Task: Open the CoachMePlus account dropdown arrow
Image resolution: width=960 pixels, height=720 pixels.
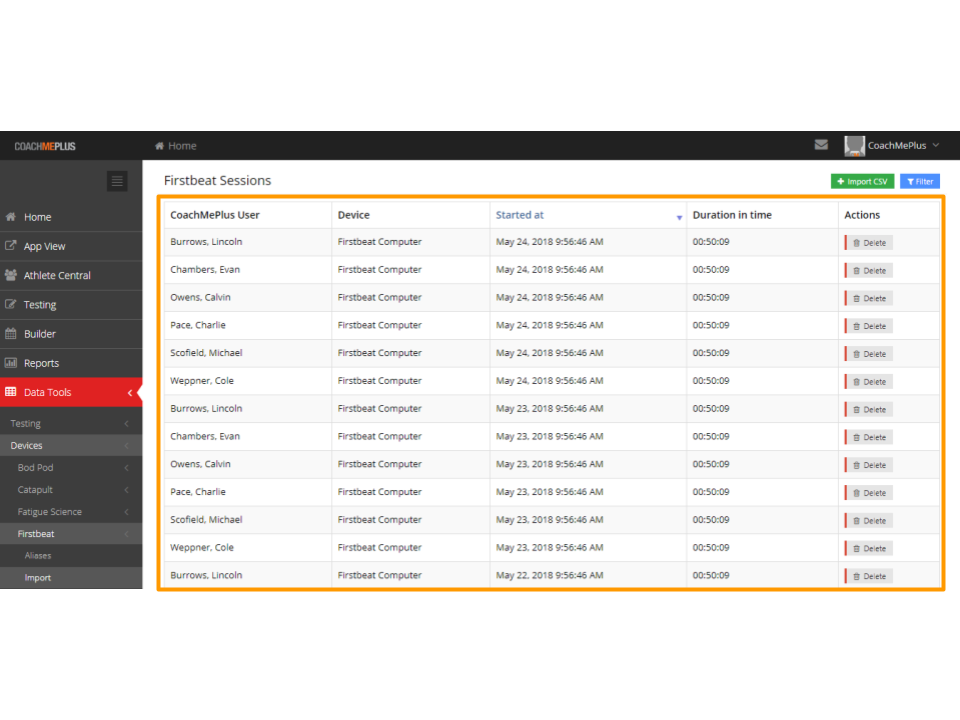Action: (936, 145)
